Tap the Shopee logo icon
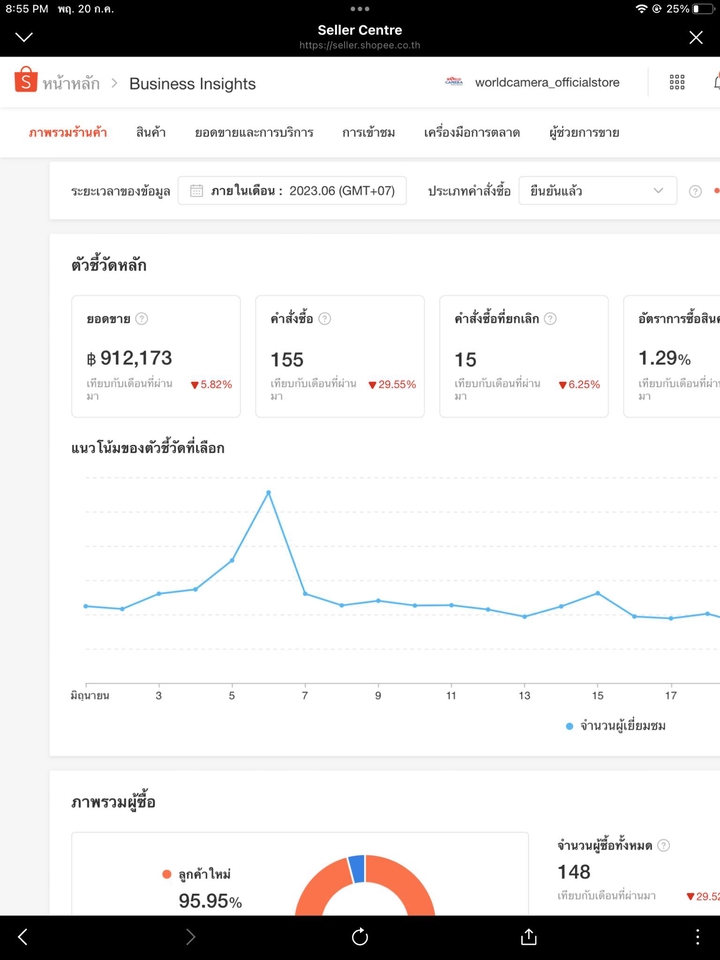720x960 pixels. pos(26,80)
